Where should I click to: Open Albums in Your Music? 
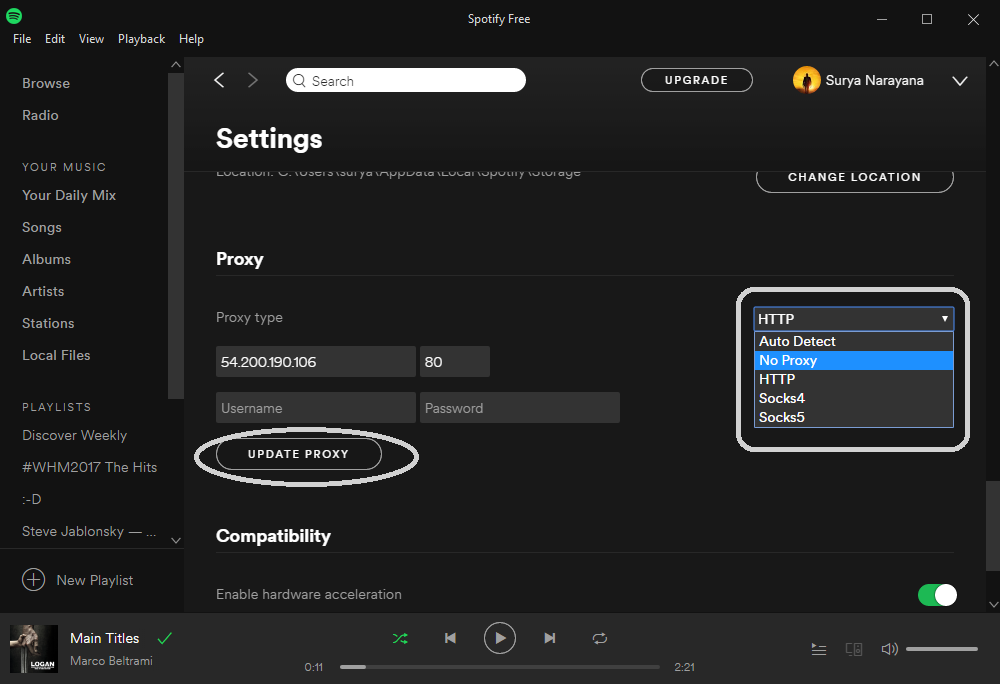click(x=47, y=259)
